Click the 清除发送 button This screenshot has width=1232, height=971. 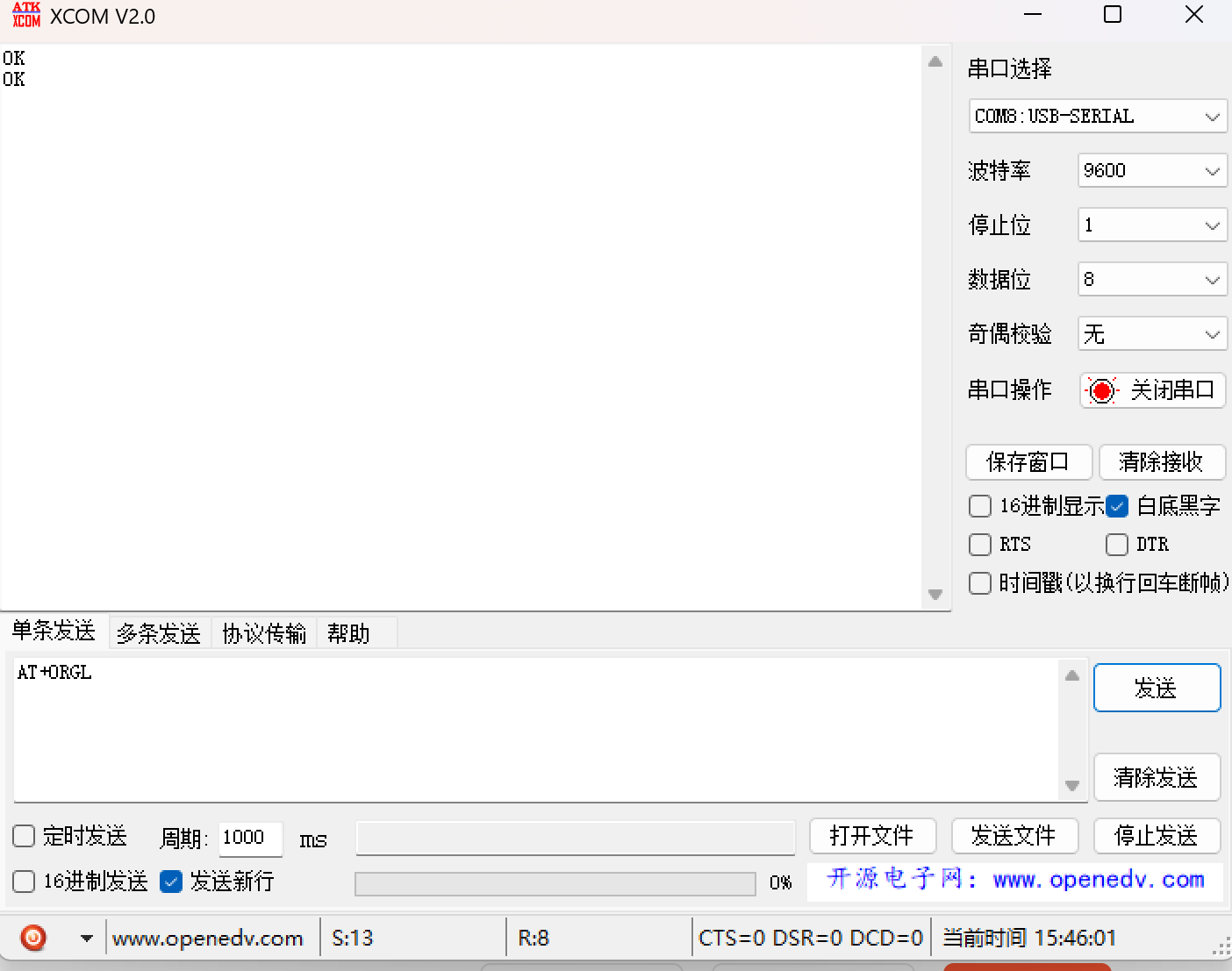pos(1157,777)
